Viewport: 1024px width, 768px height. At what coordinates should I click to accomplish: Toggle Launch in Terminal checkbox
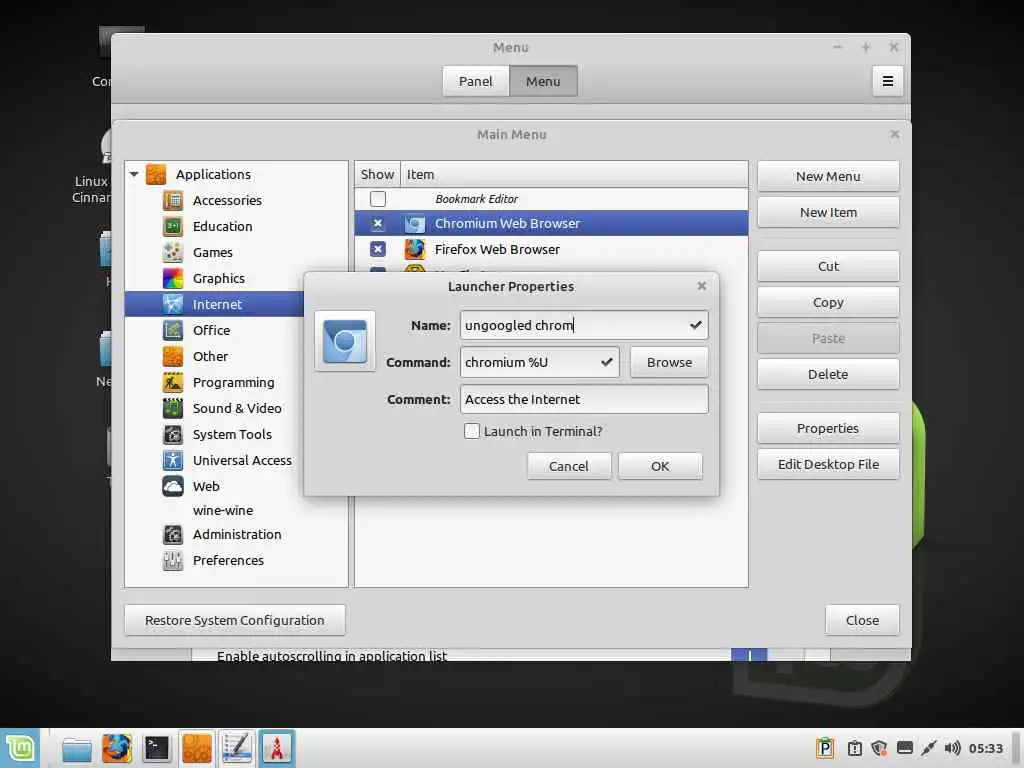[x=472, y=431]
